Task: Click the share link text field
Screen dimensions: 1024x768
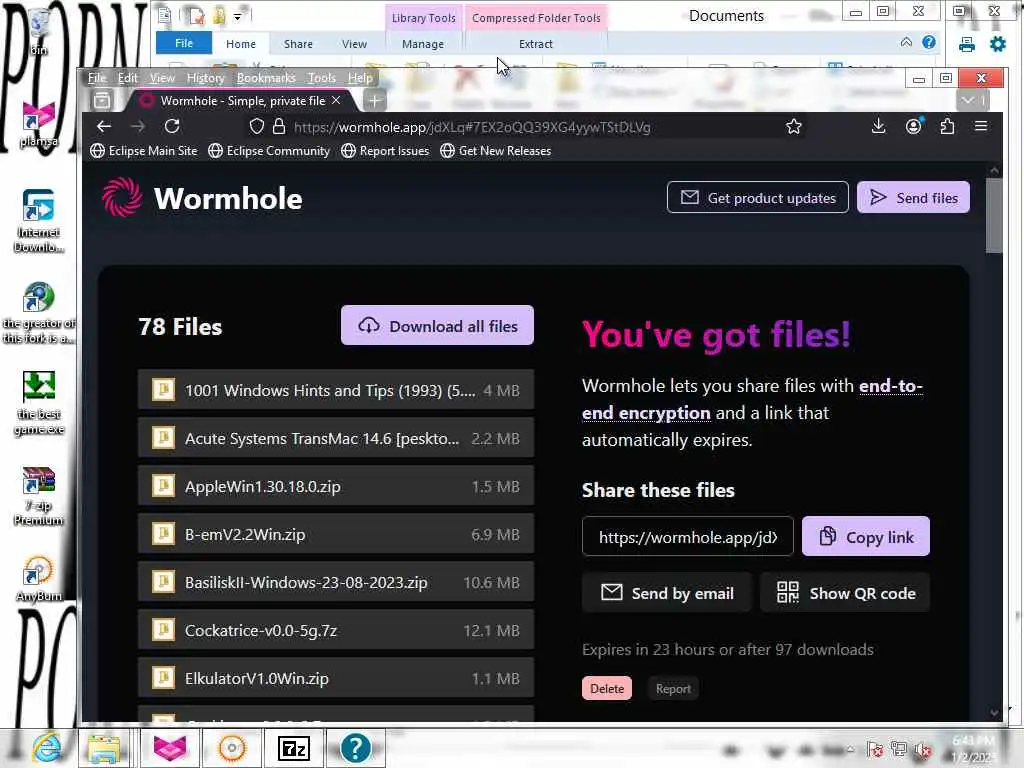Action: pos(688,536)
